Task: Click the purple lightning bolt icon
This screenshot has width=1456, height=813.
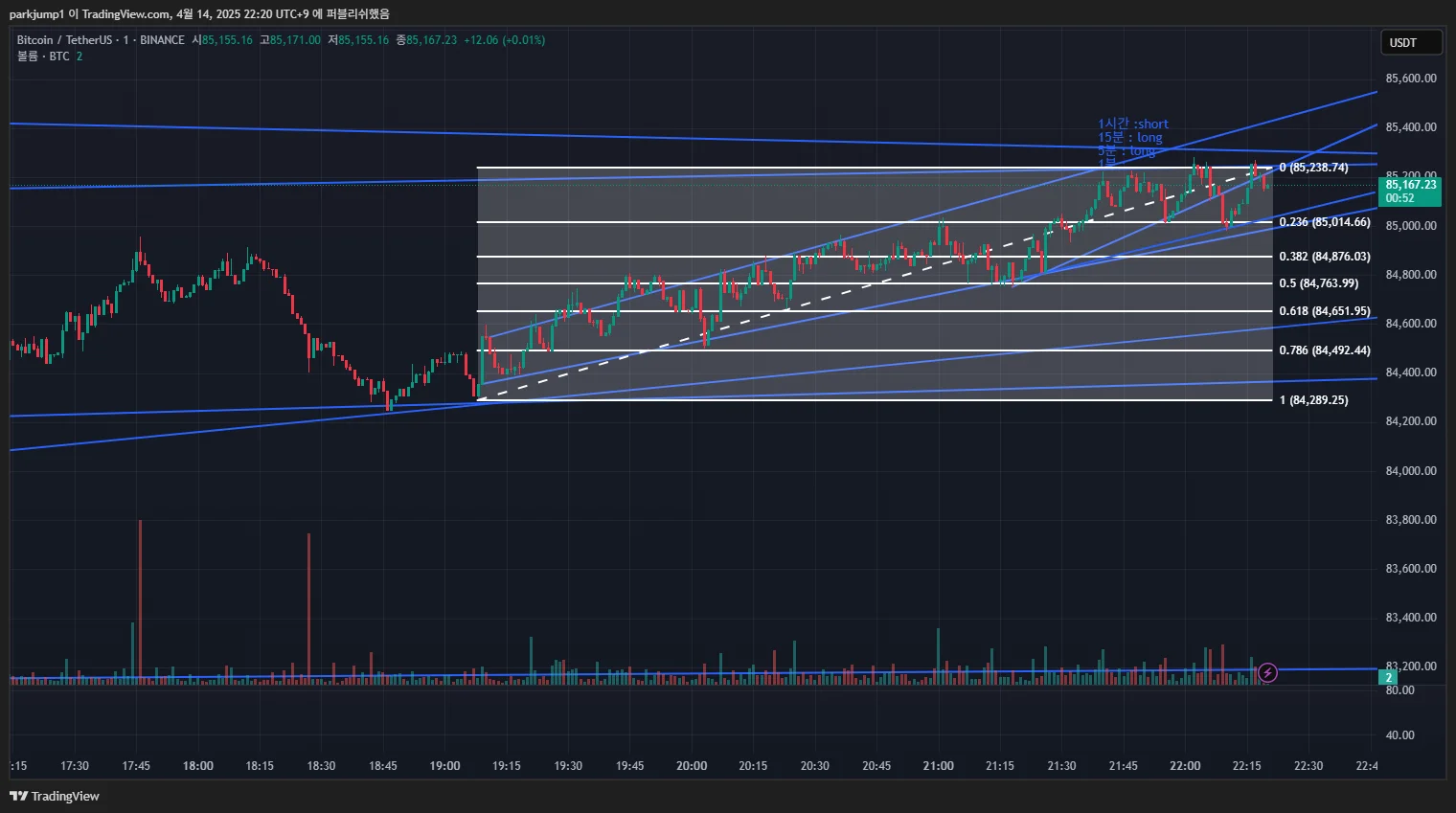Action: pyautogui.click(x=1267, y=672)
